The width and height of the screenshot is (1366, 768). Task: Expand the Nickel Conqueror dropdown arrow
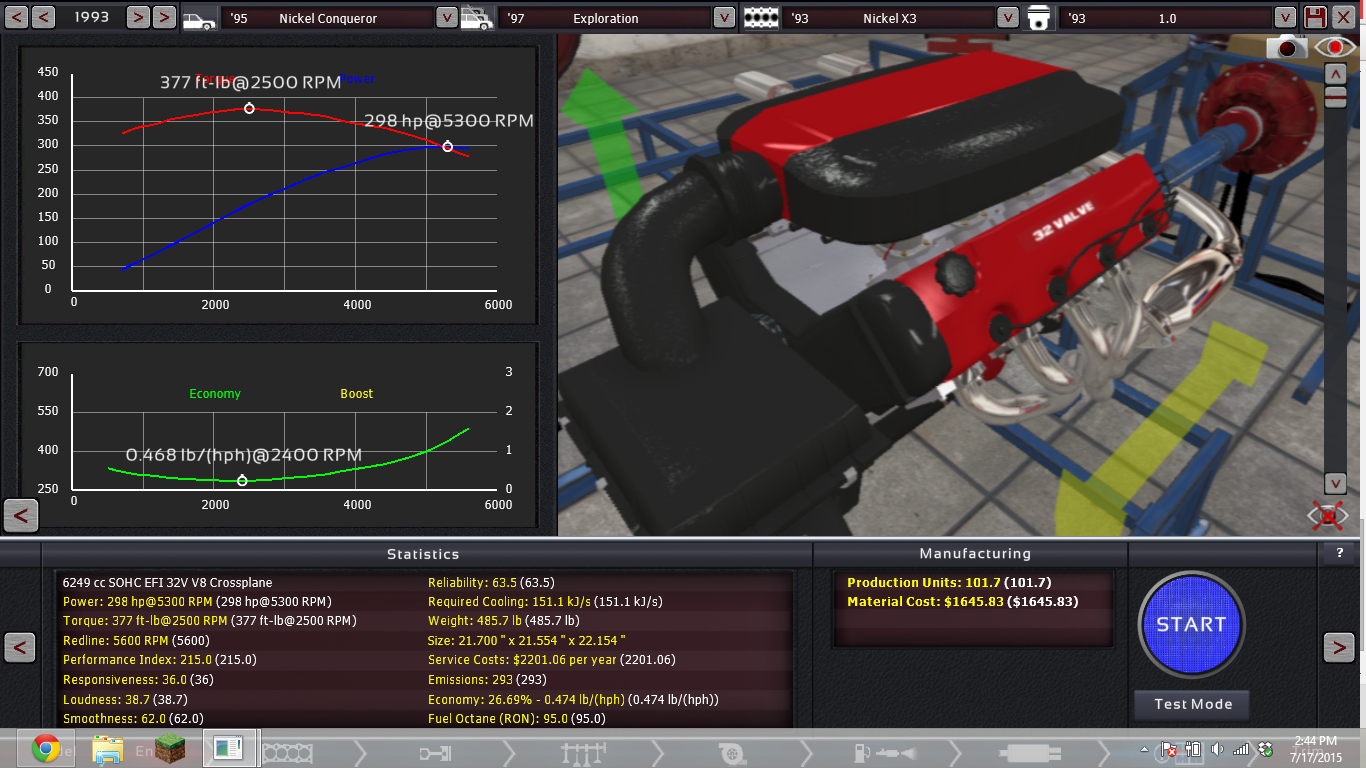click(x=447, y=18)
